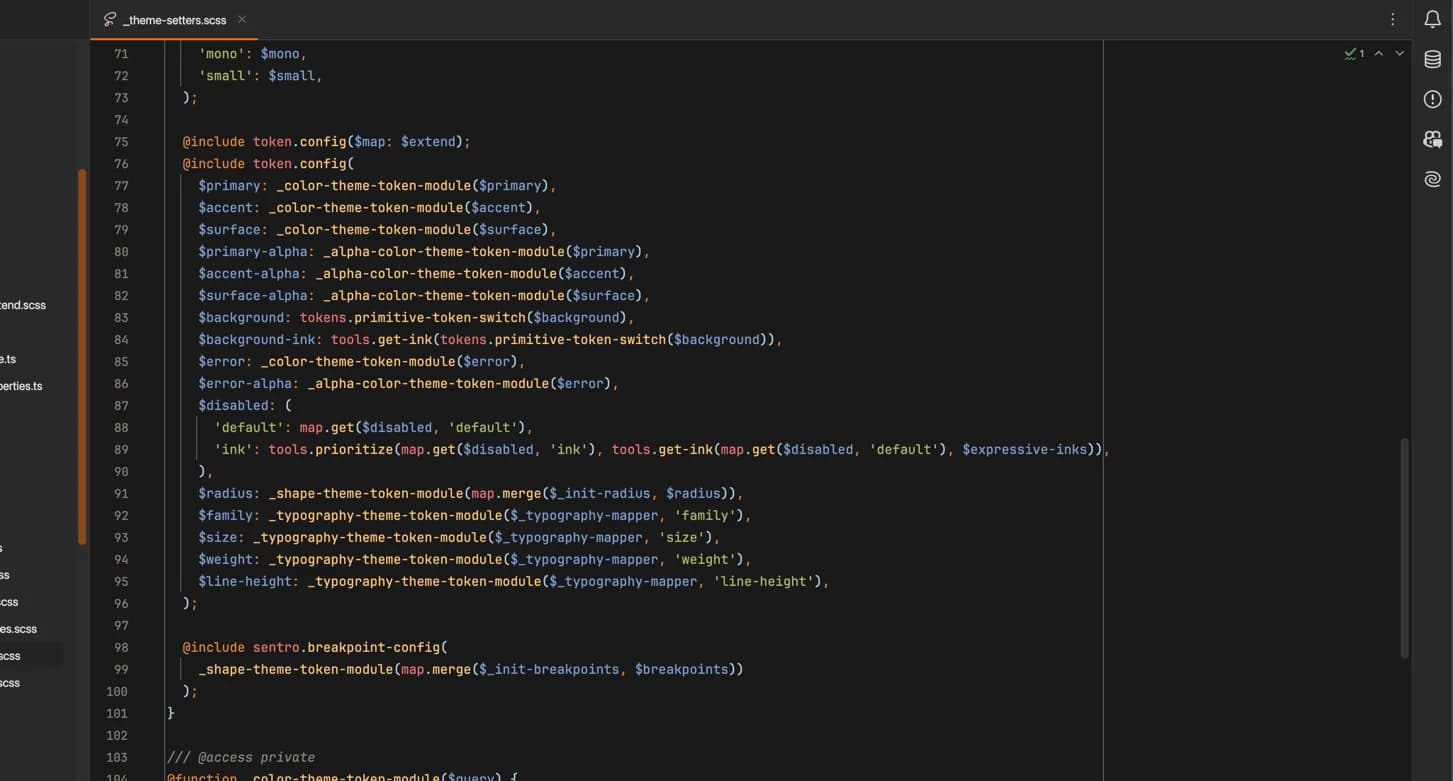The height and width of the screenshot is (781, 1453).
Task: Close the _theme-setters.scss tab
Action: click(x=241, y=19)
